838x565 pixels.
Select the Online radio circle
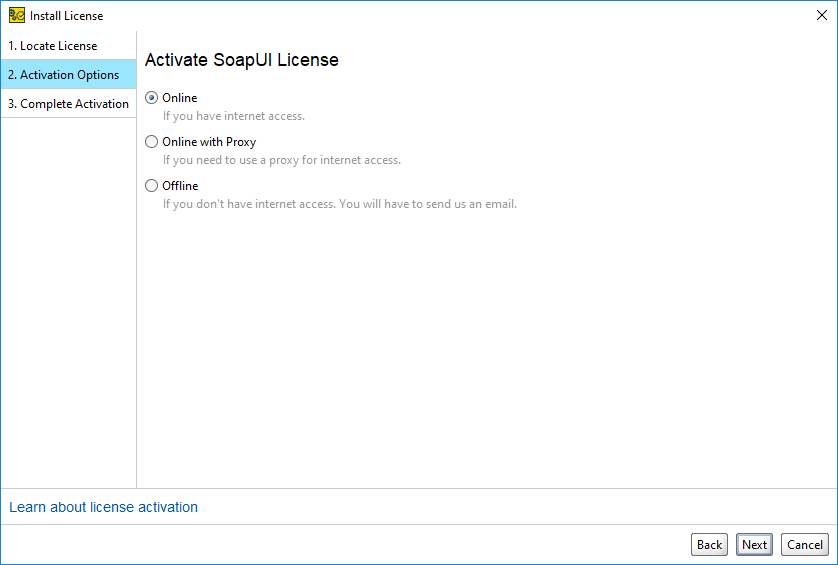click(152, 98)
